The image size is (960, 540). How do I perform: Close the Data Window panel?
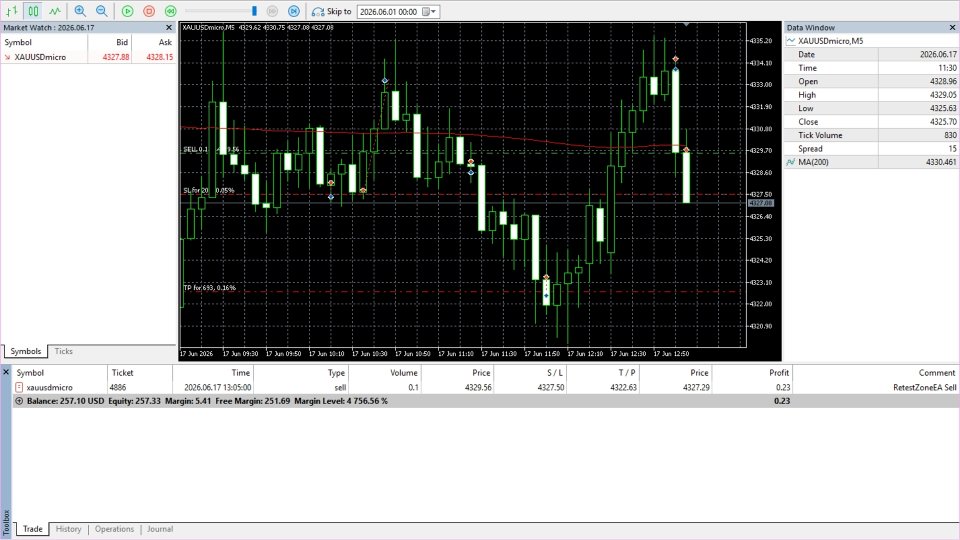pyautogui.click(x=952, y=28)
